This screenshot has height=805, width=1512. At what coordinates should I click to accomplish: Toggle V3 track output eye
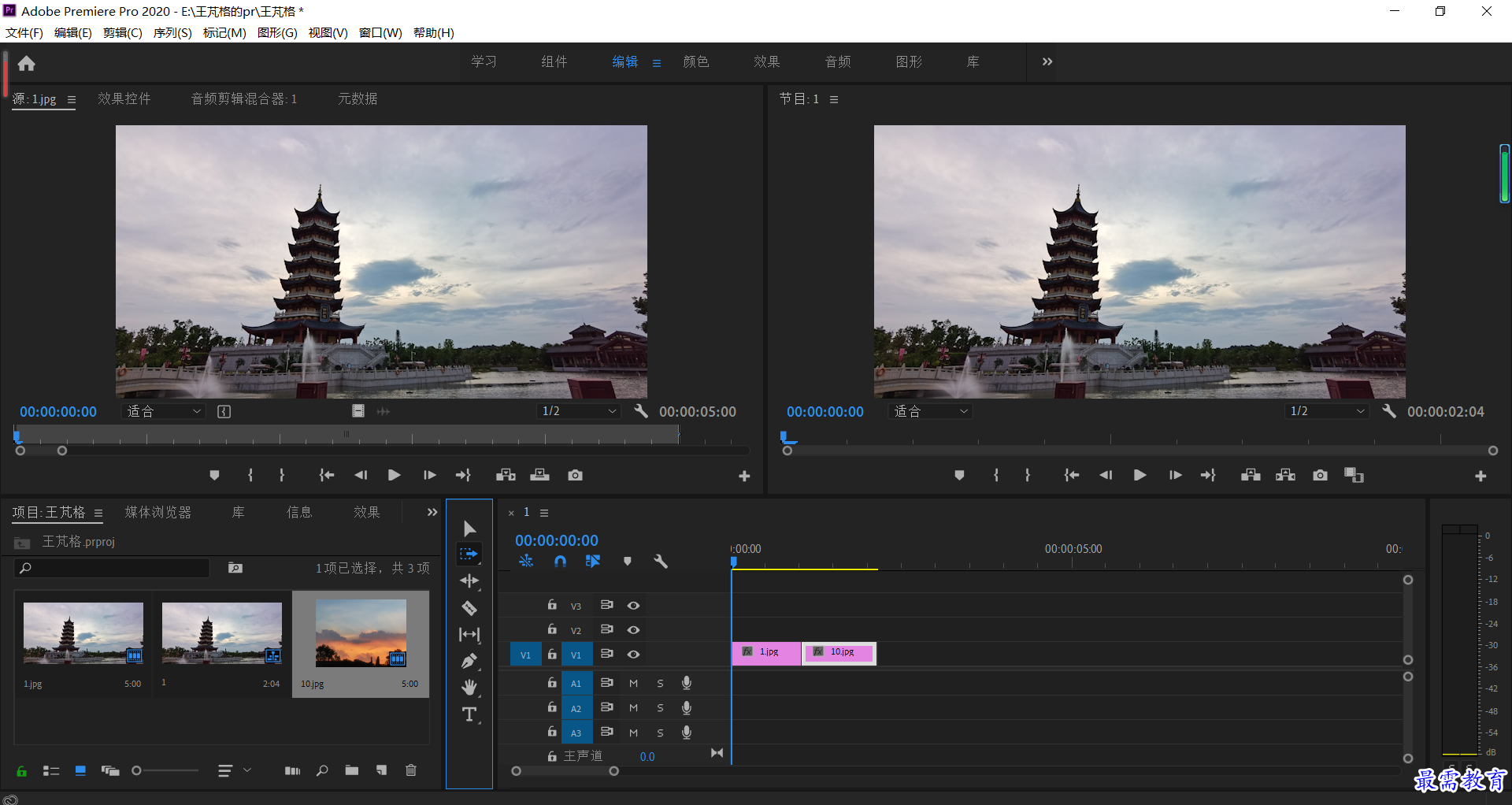click(633, 606)
